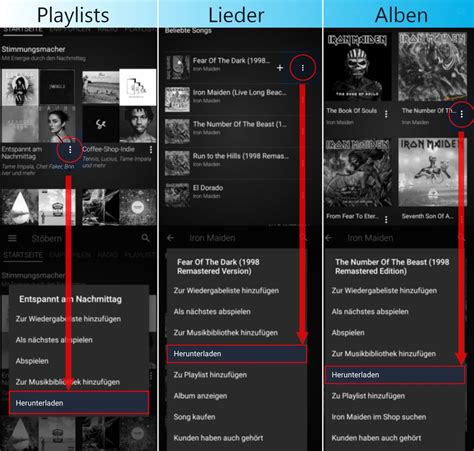Go back using arrow in Alben panel
This screenshot has height=451, width=474.
[329, 238]
